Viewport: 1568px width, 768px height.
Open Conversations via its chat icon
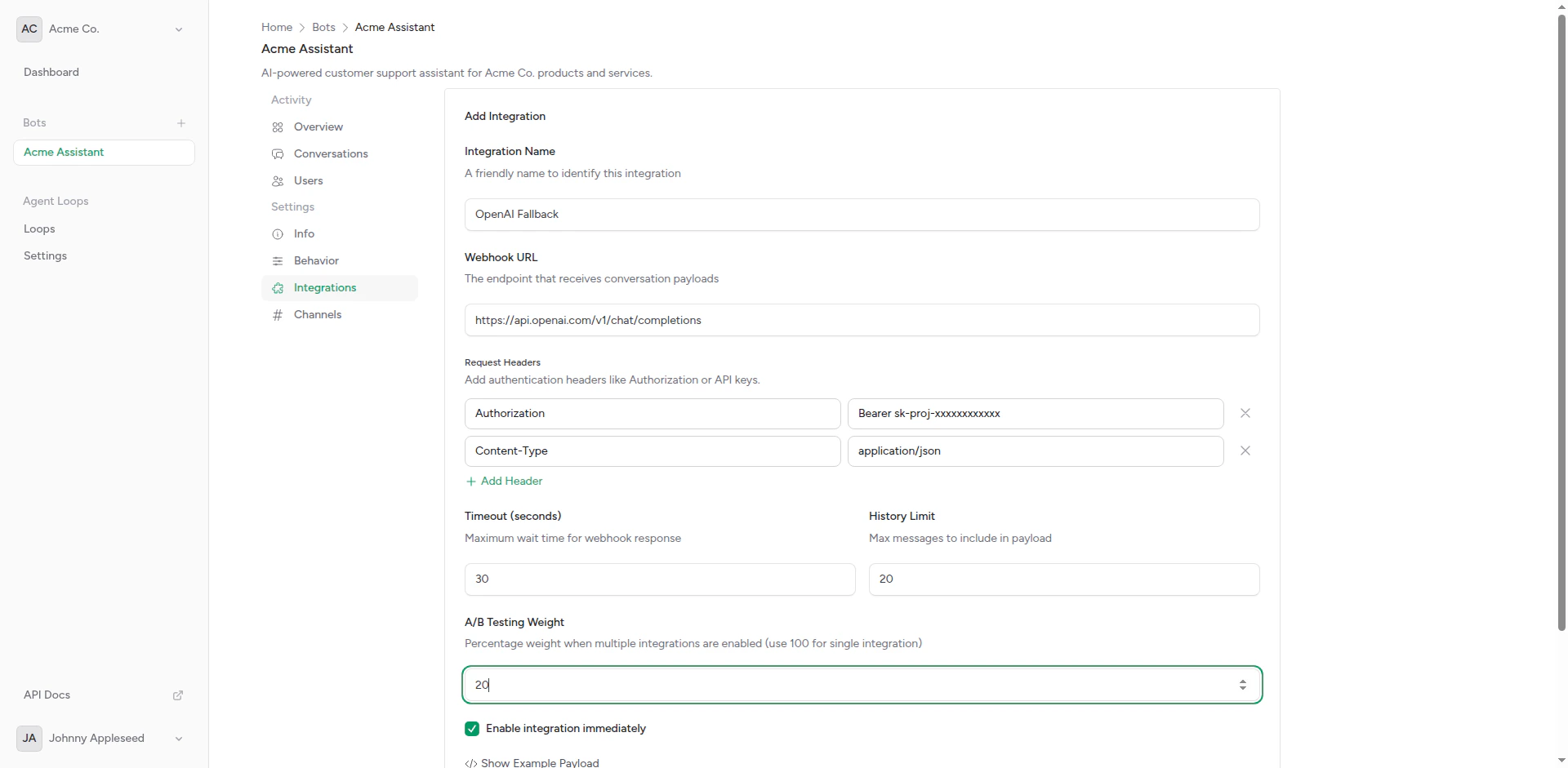tap(278, 153)
